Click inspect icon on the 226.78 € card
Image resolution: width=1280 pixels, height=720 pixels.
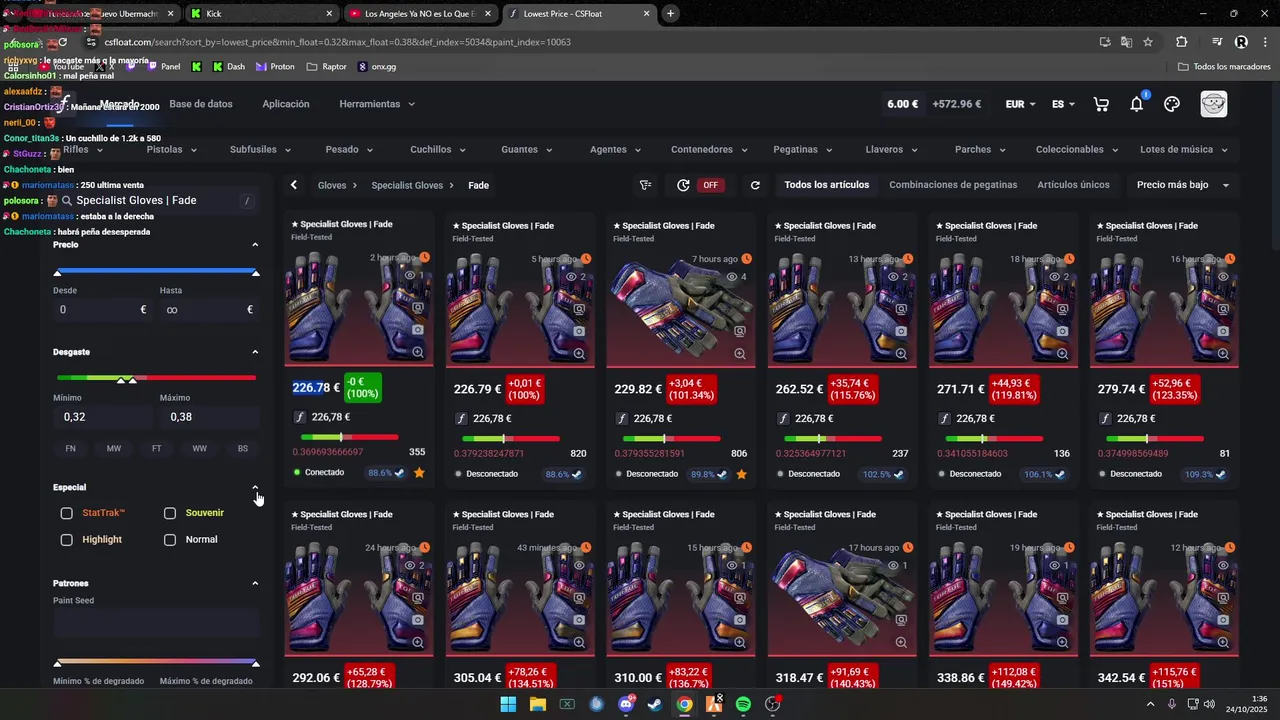(418, 308)
